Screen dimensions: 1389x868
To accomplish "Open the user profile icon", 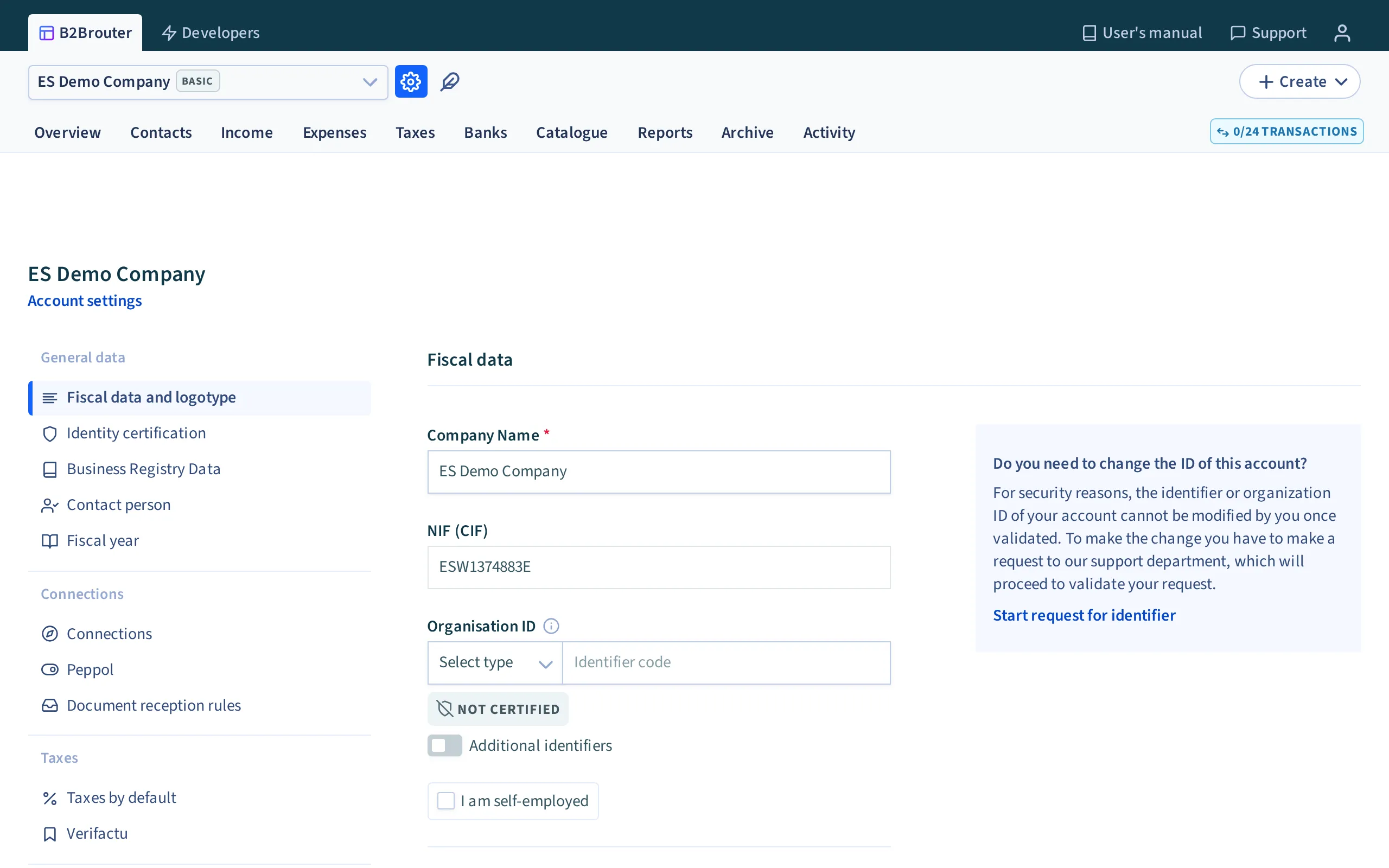I will pyautogui.click(x=1342, y=33).
